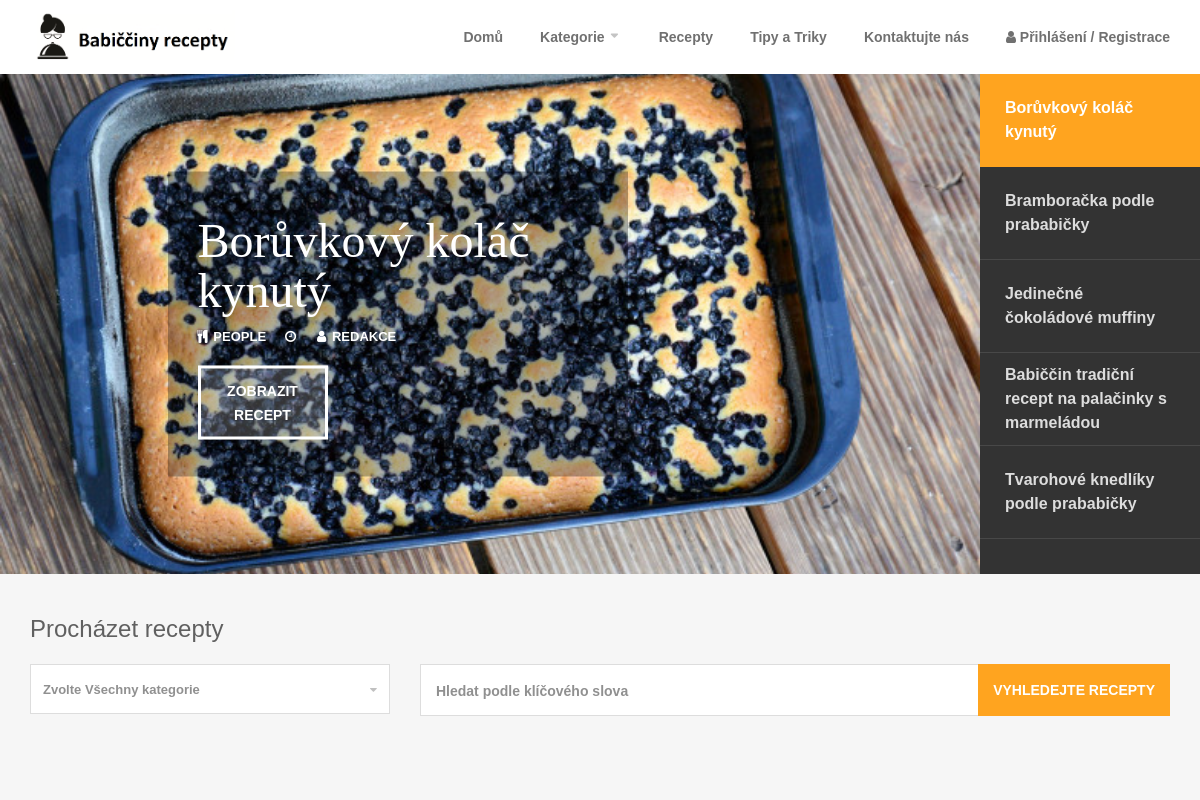Image resolution: width=1200 pixels, height=800 pixels.
Task: Select Borůvkový koláč kynutý slider tab
Action: point(1090,120)
